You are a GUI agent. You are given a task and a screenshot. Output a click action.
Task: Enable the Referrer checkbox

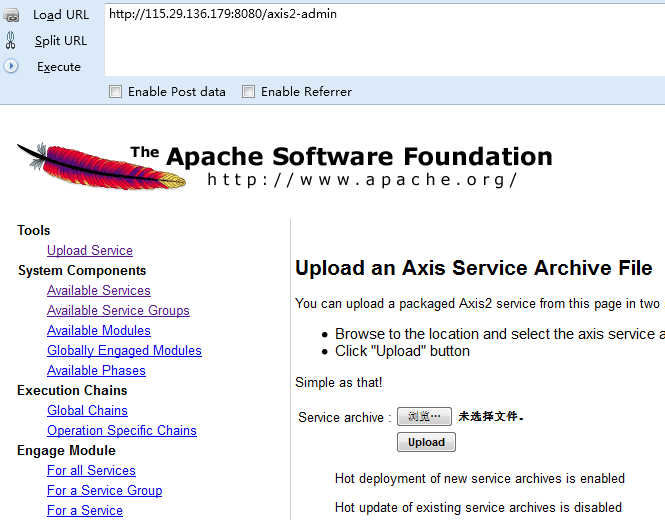pos(248,92)
